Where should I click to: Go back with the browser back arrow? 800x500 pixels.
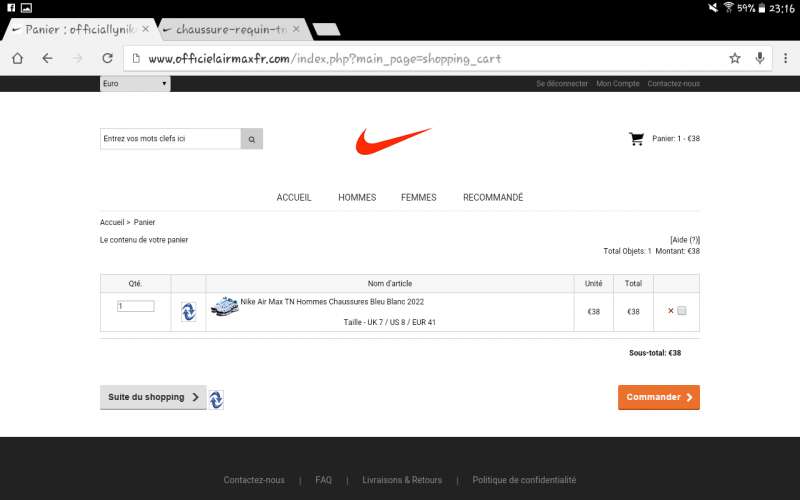coord(47,58)
